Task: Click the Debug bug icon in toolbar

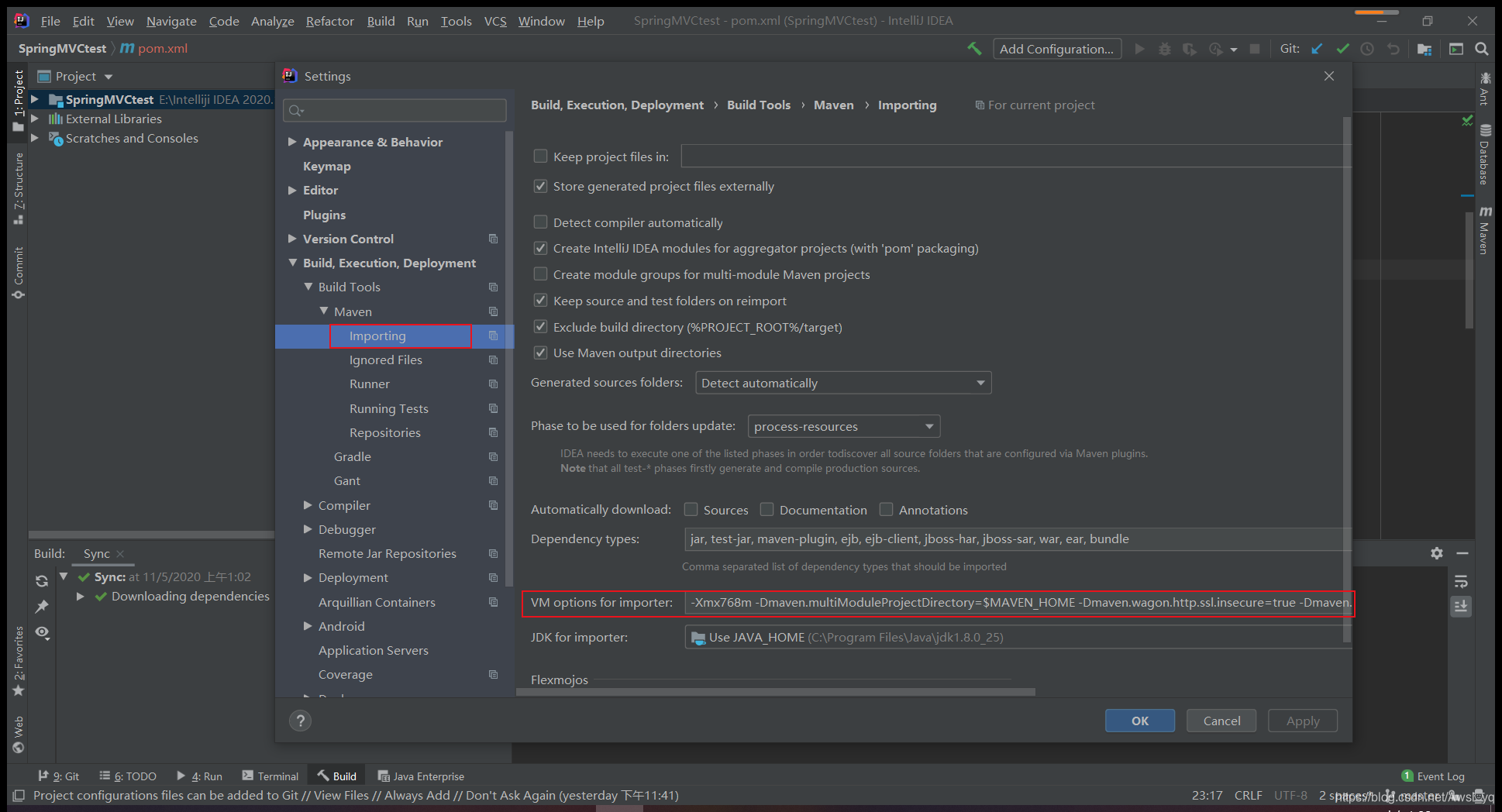Action: [1164, 49]
